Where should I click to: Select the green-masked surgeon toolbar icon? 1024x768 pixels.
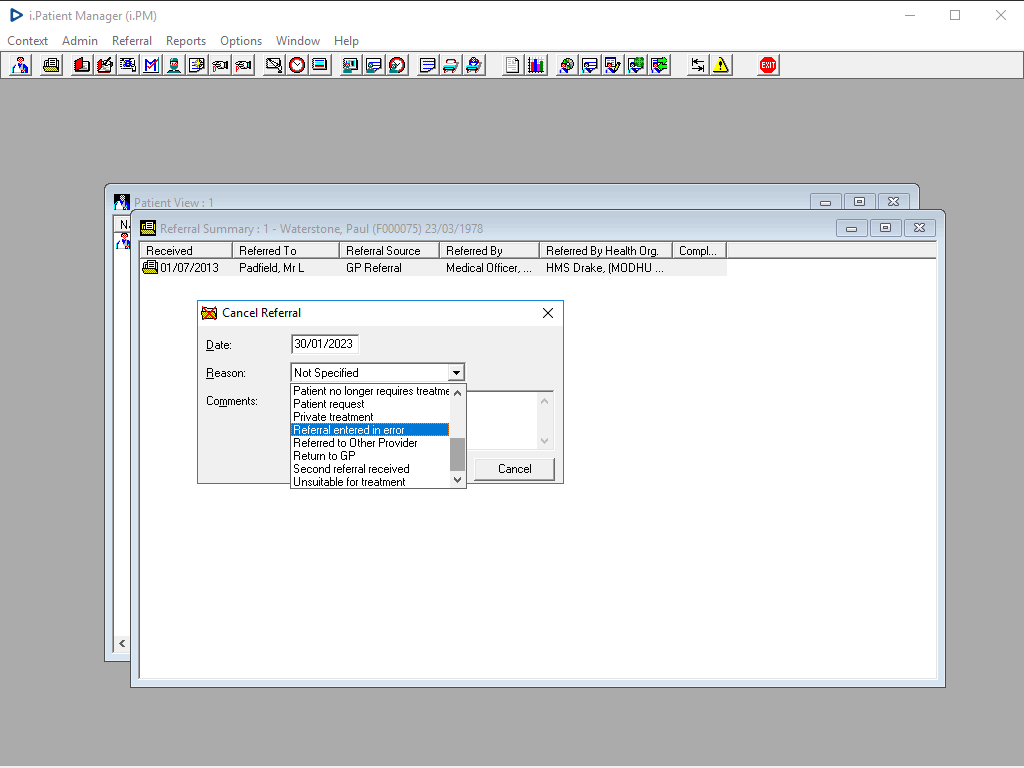pyautogui.click(x=174, y=65)
